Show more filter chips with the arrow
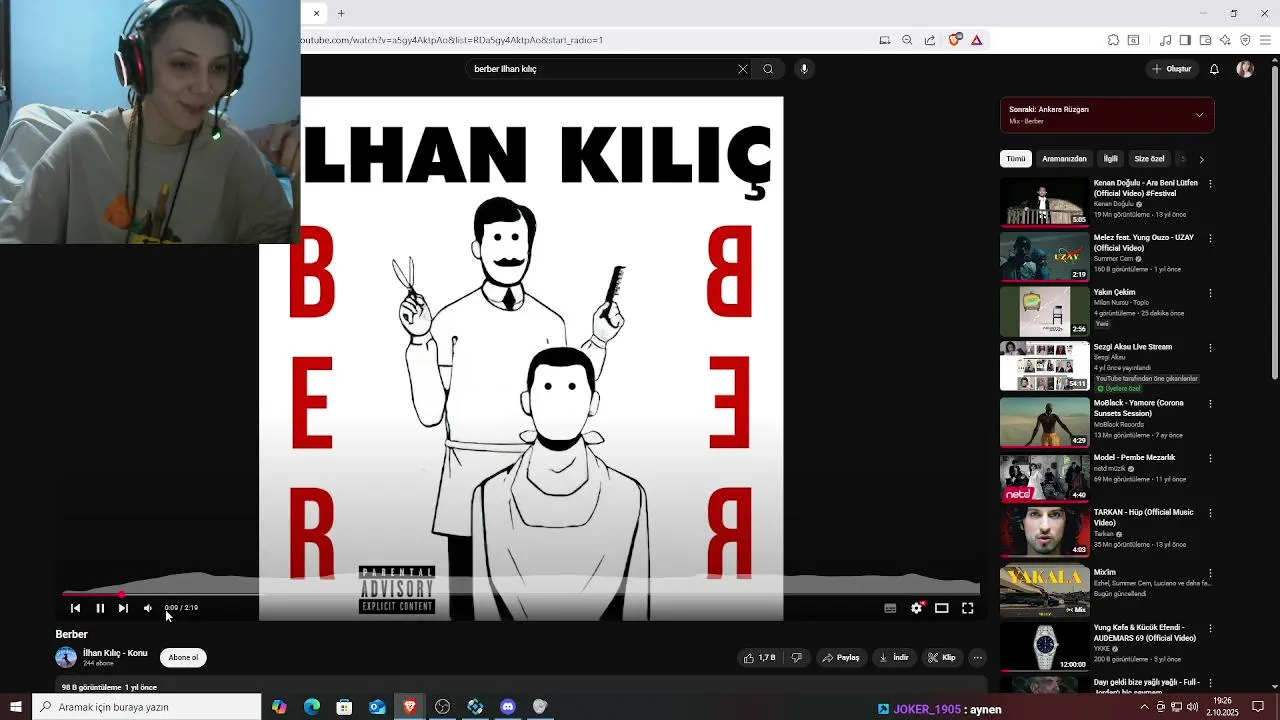The width and height of the screenshot is (1280, 720). (x=1201, y=159)
